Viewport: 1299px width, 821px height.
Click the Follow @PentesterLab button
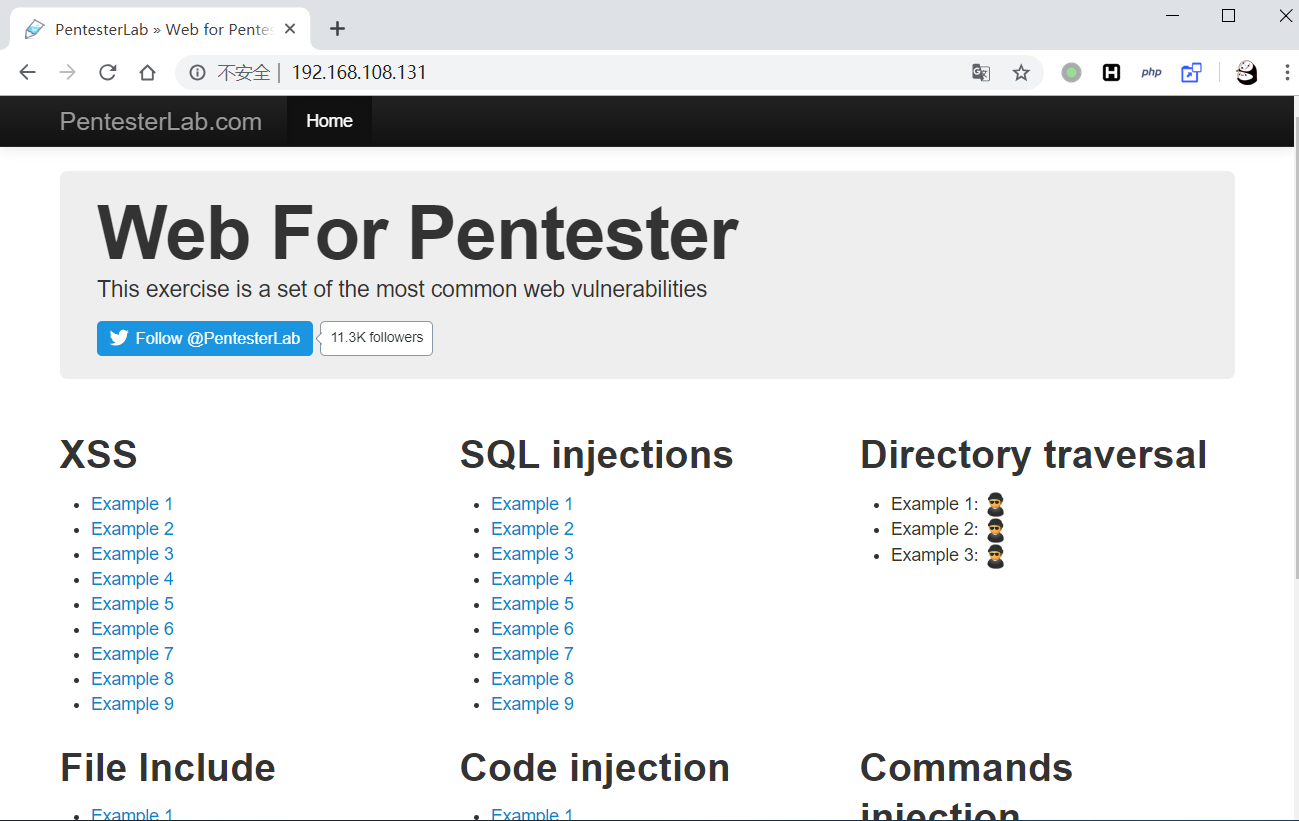pyautogui.click(x=205, y=338)
